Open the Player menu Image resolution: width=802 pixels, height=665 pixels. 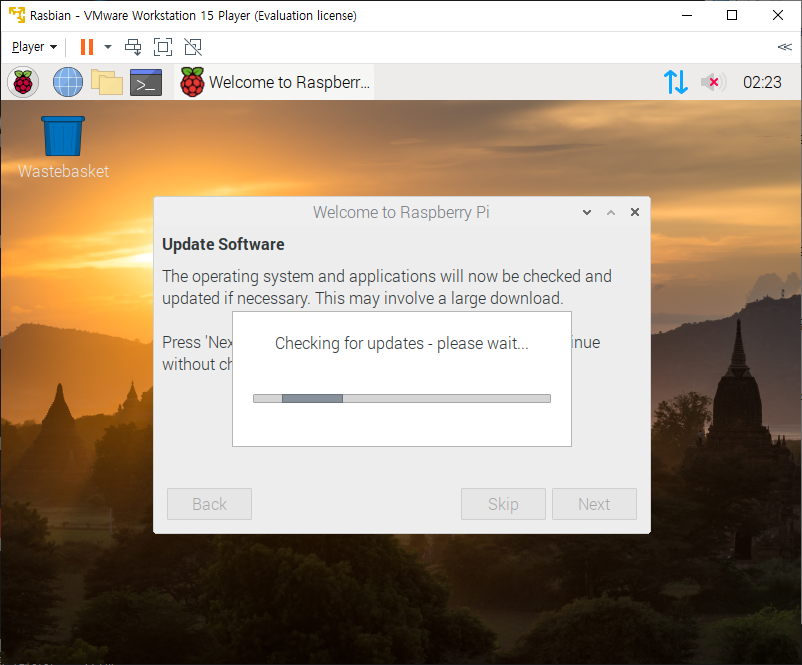[x=34, y=47]
